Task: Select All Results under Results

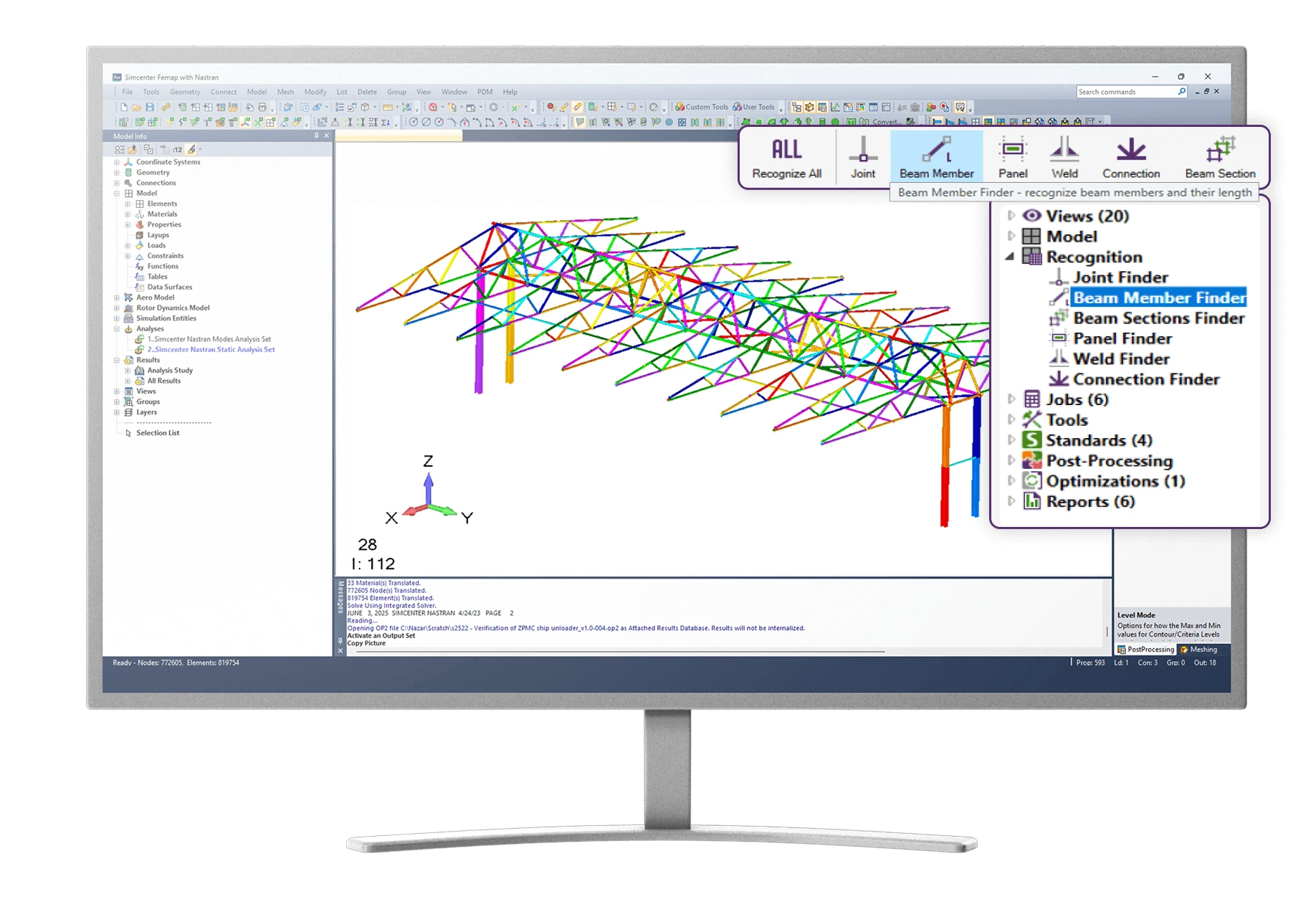Action: (163, 381)
